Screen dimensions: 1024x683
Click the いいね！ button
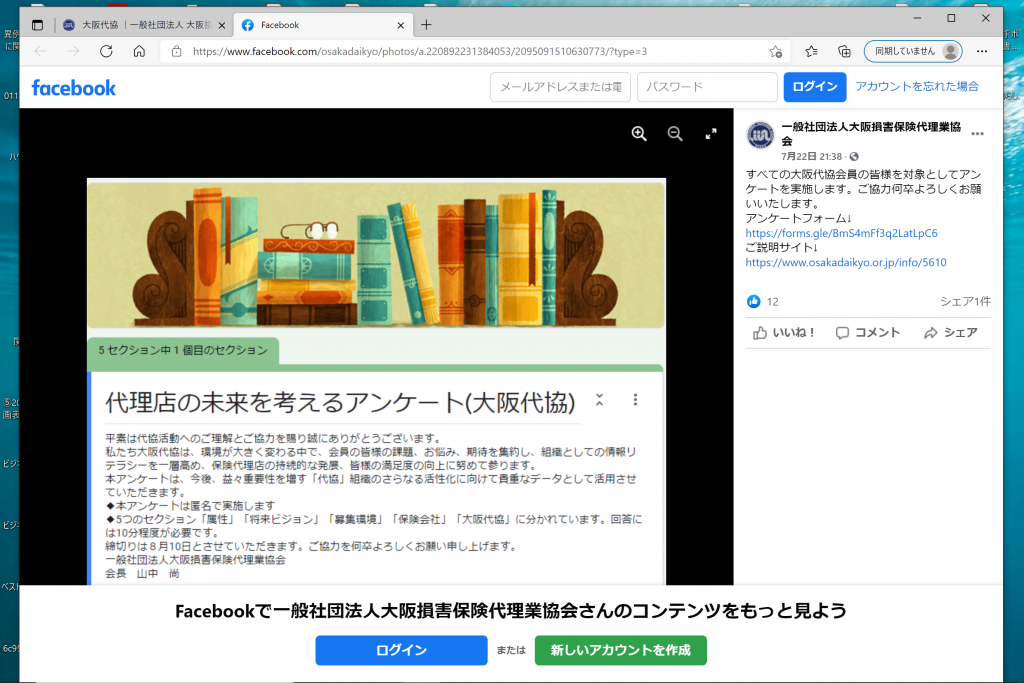(x=784, y=333)
